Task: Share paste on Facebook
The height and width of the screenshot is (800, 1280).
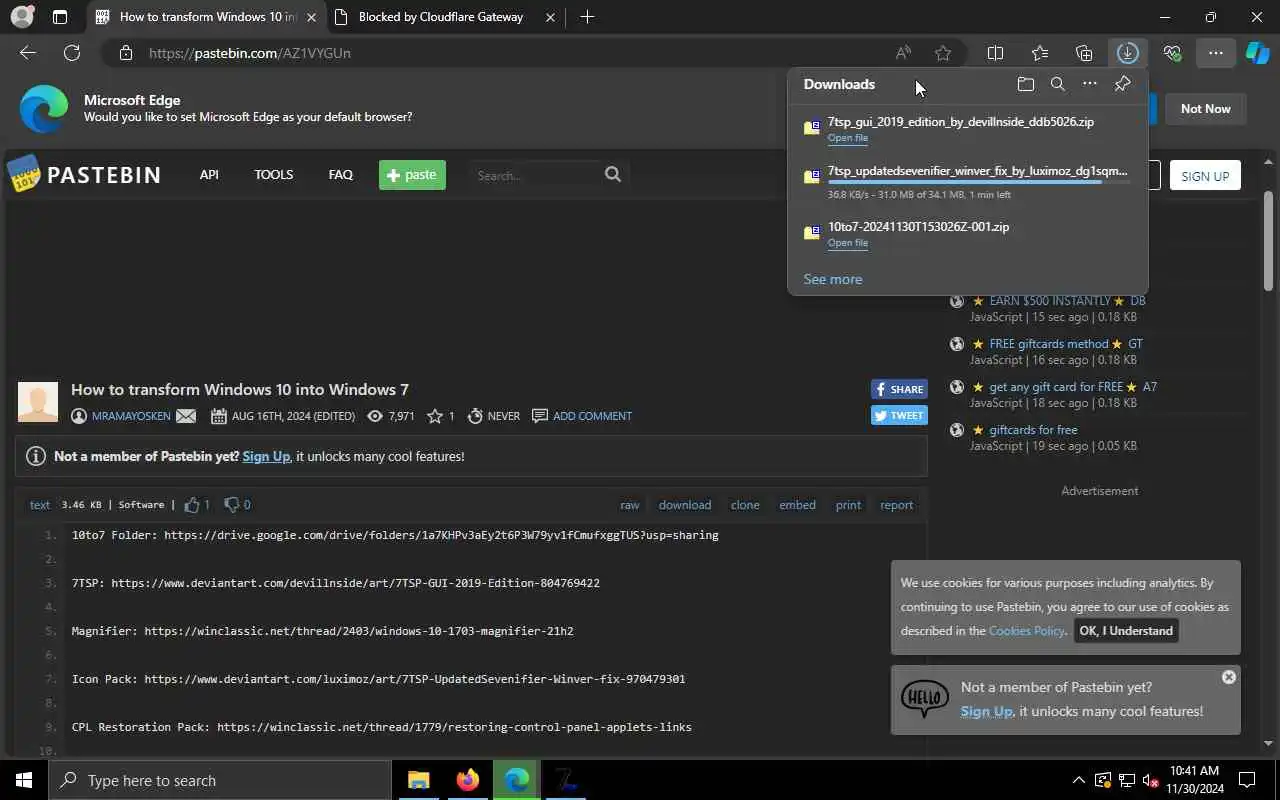Action: pos(899,389)
